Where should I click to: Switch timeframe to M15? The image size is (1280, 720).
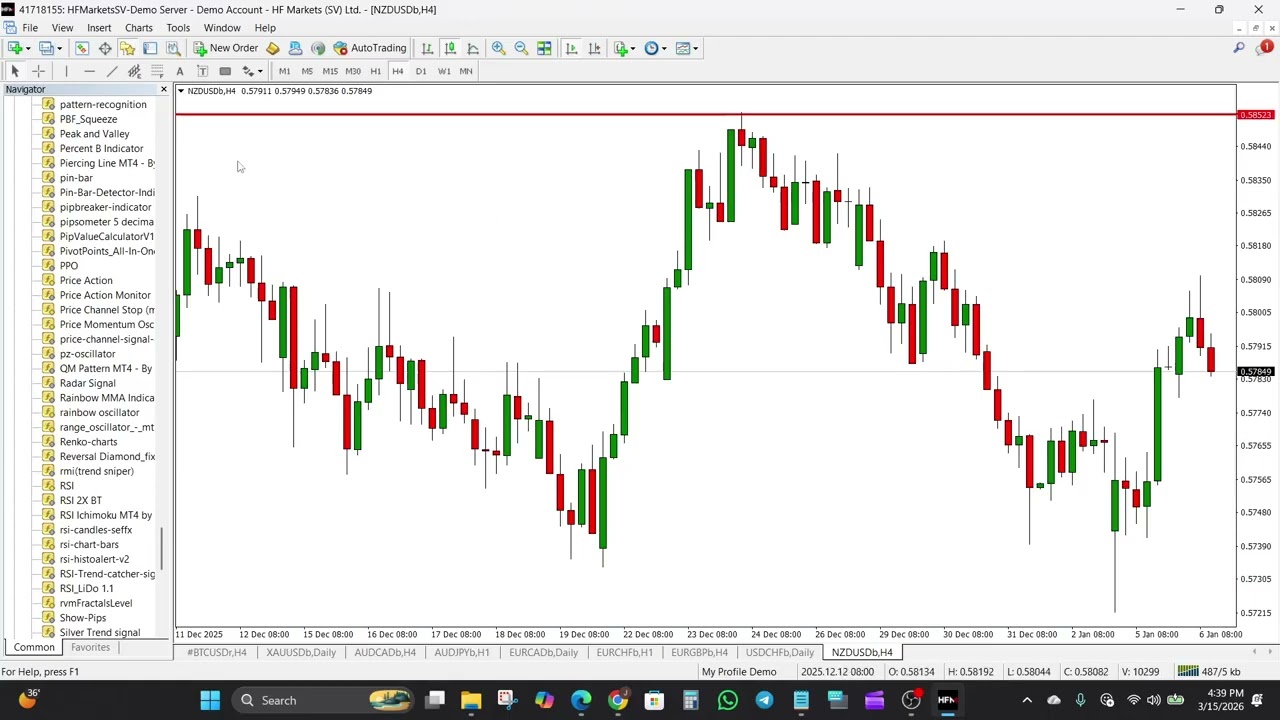click(330, 71)
